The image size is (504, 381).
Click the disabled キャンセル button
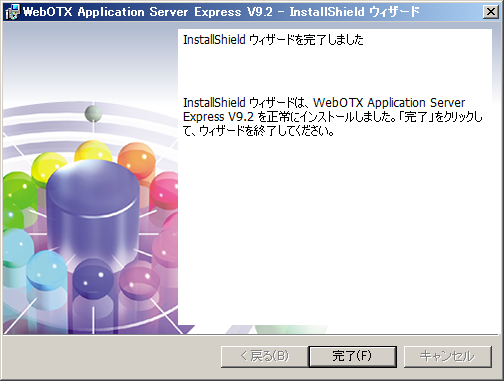click(x=448, y=356)
